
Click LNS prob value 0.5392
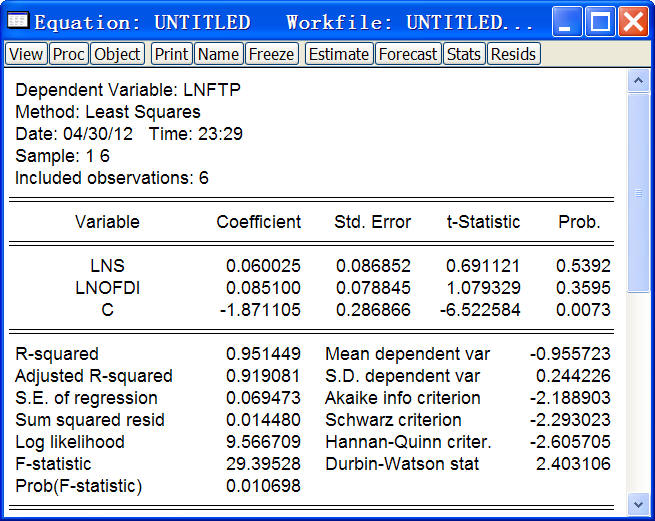(x=583, y=266)
